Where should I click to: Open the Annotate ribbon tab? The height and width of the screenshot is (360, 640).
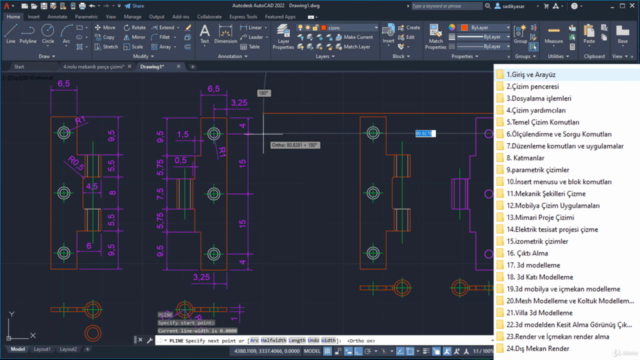(x=57, y=17)
